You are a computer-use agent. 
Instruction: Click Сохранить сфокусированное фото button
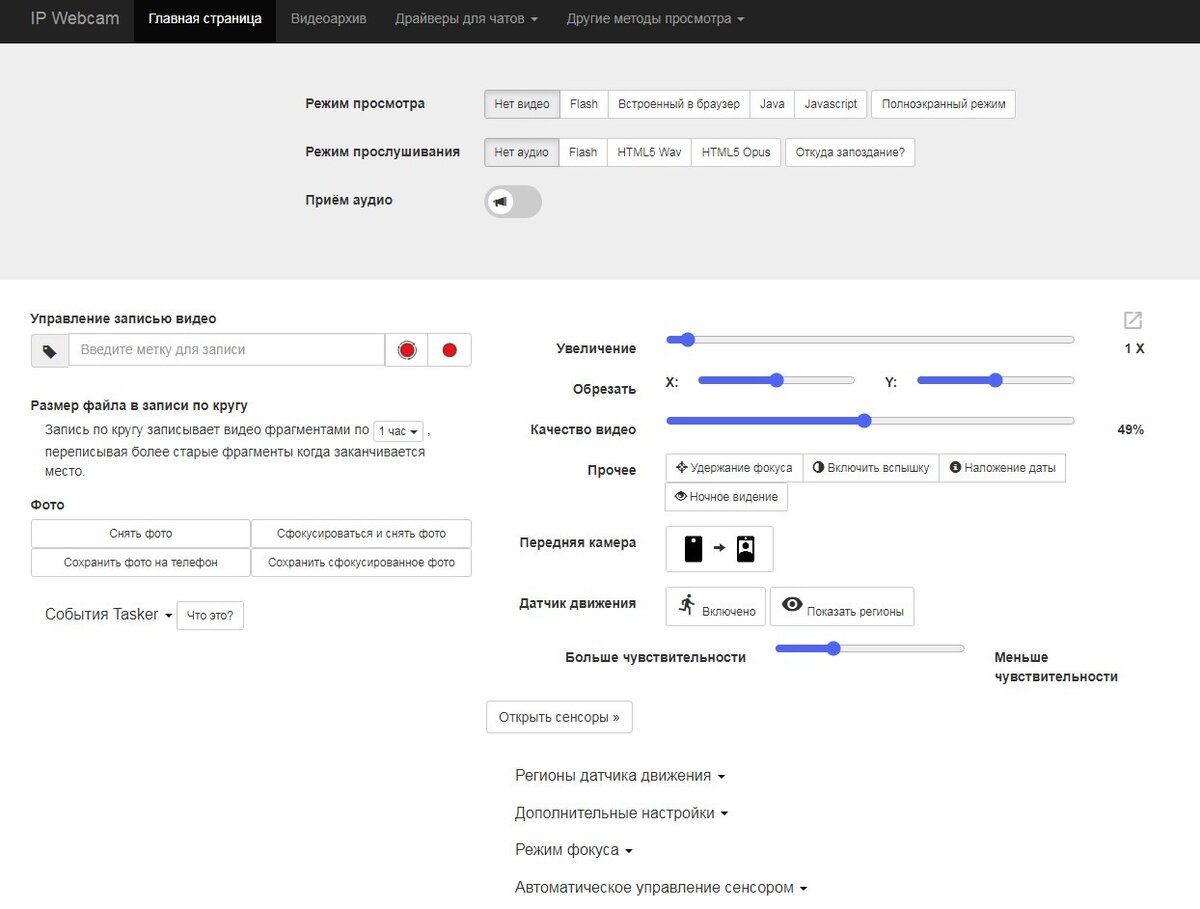[361, 563]
